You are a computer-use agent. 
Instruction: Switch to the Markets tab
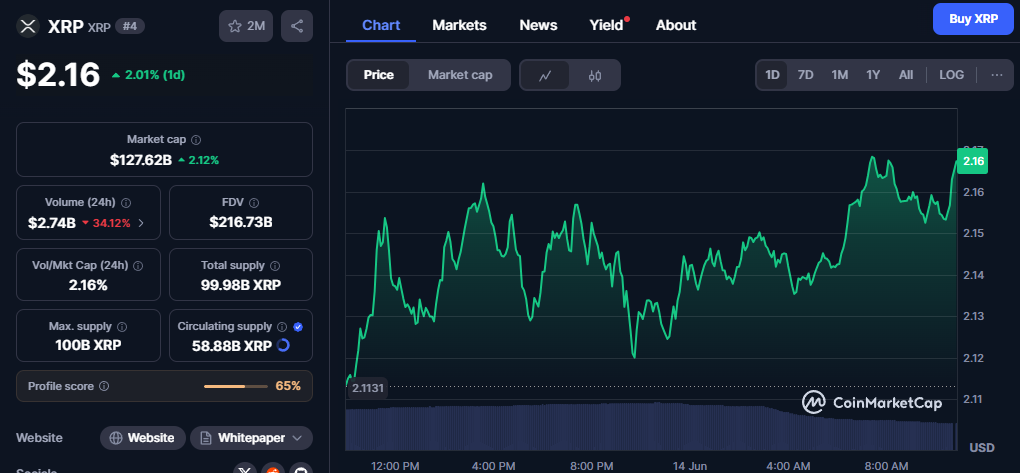coord(459,25)
